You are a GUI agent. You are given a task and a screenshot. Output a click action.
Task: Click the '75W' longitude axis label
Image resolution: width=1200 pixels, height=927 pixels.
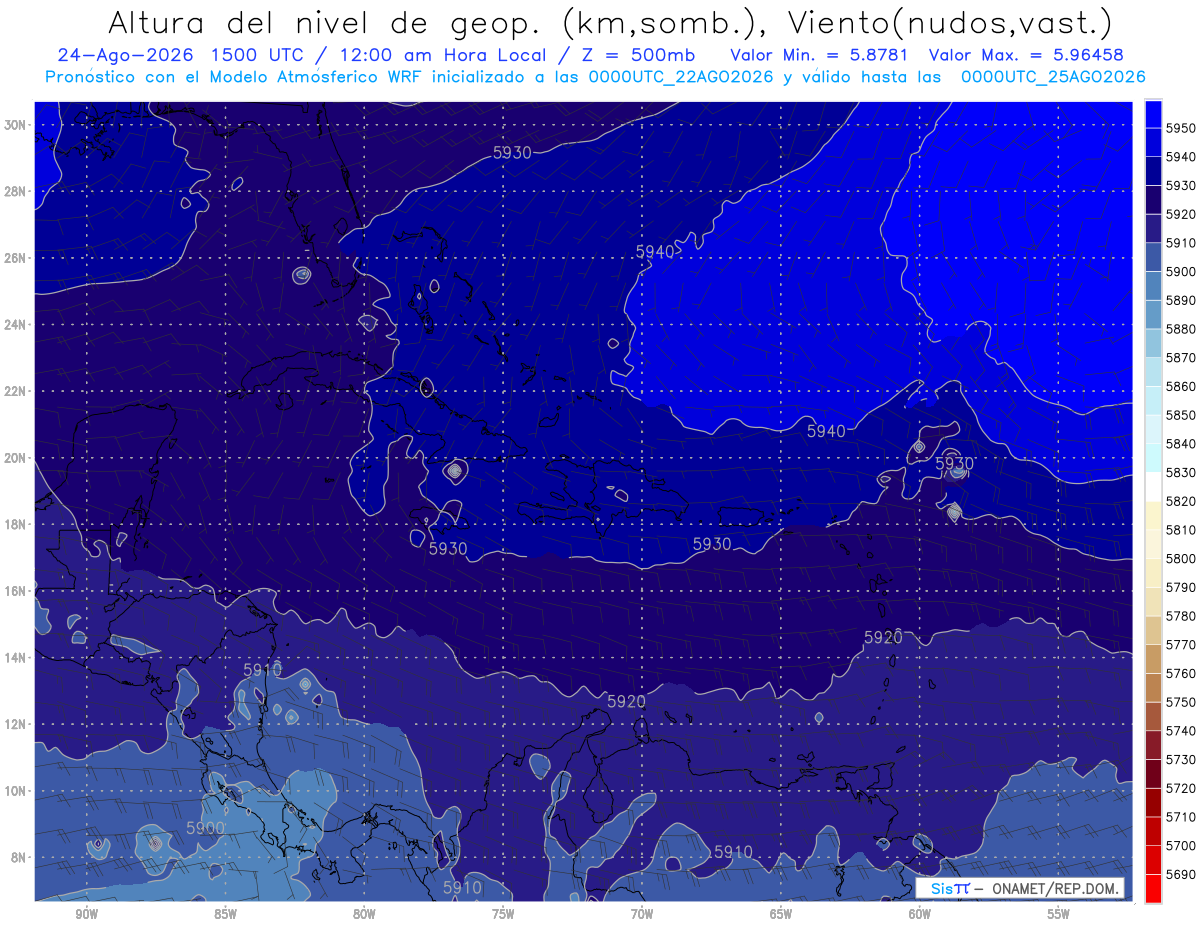503,914
